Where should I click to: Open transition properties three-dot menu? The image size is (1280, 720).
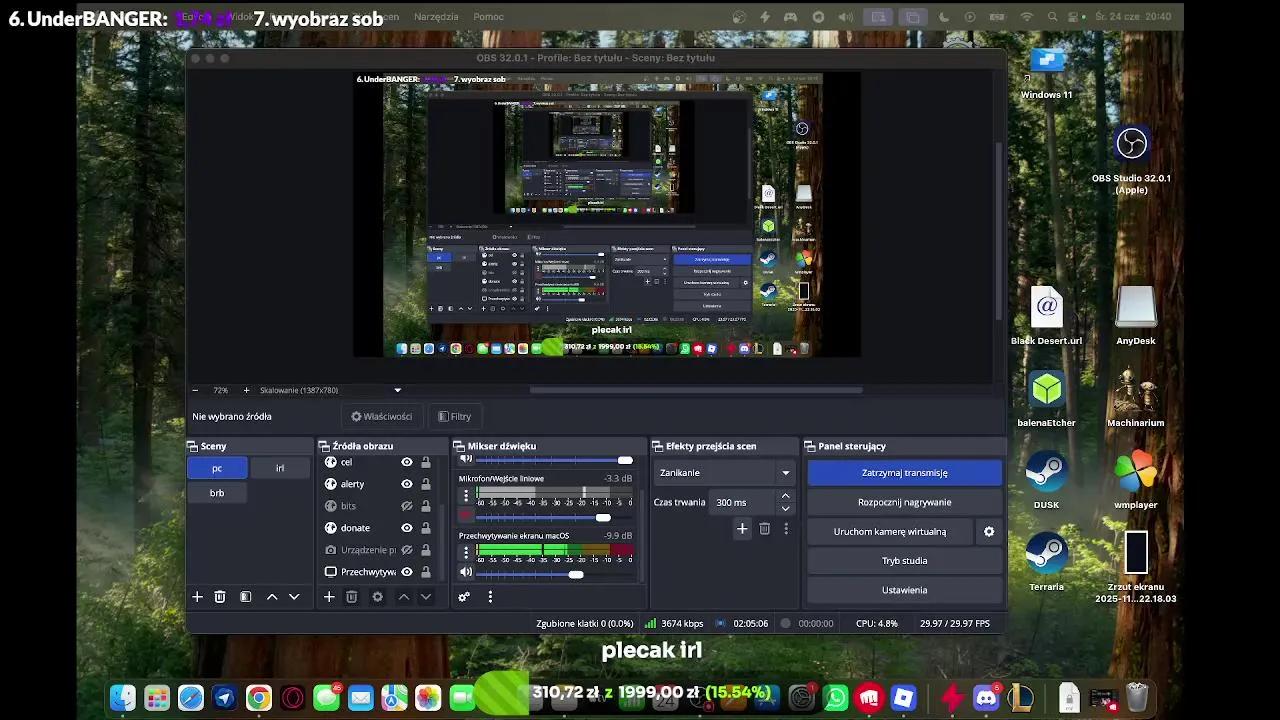click(x=786, y=529)
